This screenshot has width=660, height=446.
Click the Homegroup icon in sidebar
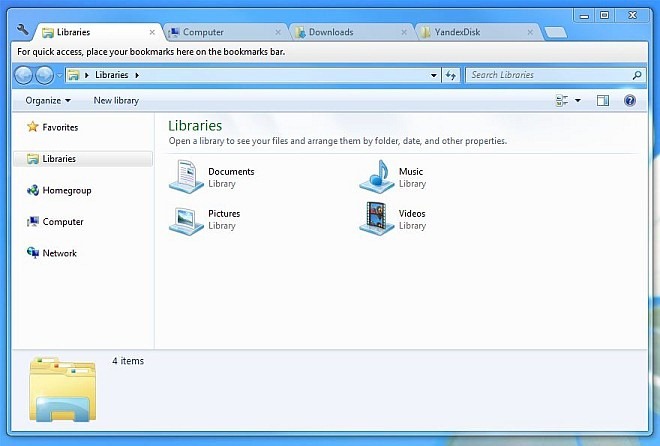(x=32, y=190)
